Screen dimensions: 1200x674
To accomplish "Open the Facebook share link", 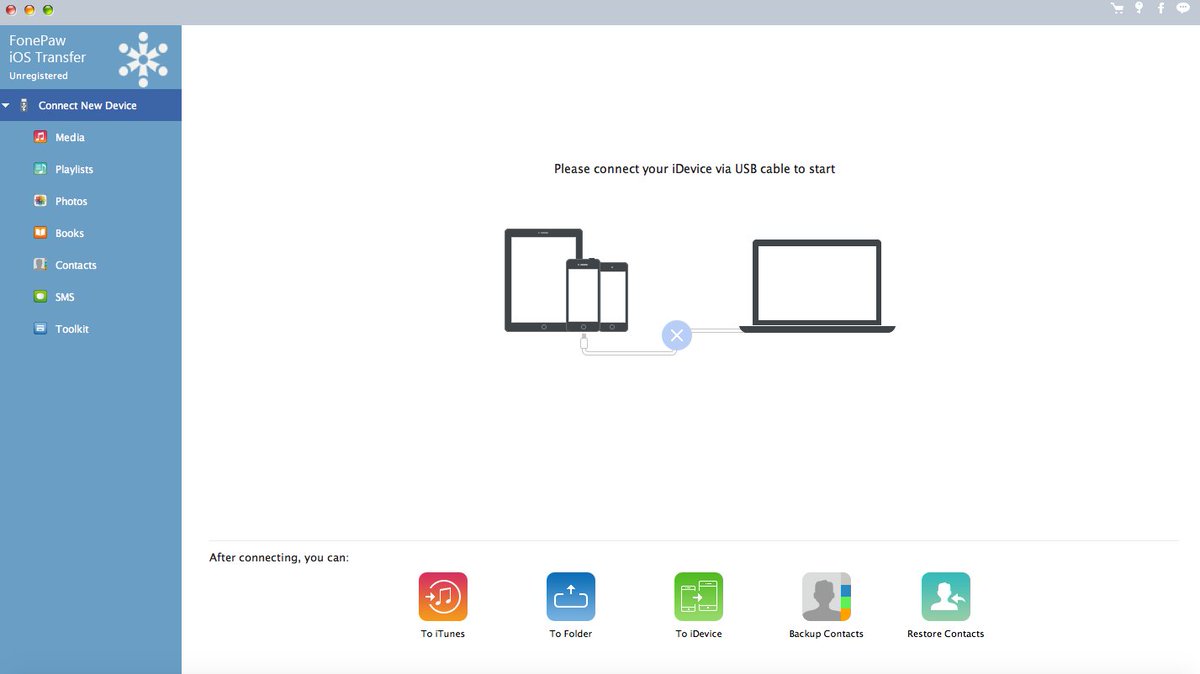I will (1160, 8).
